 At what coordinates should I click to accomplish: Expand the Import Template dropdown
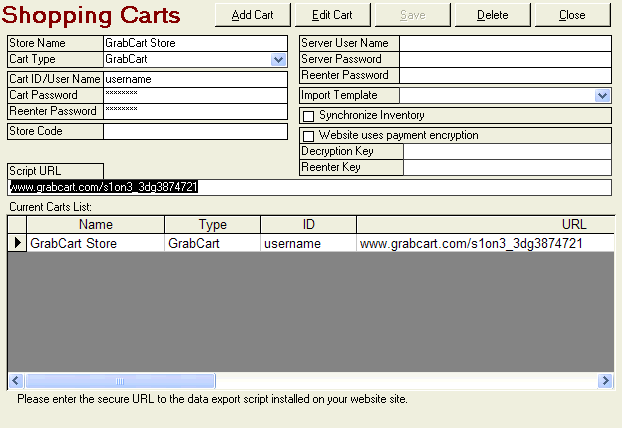(603, 96)
